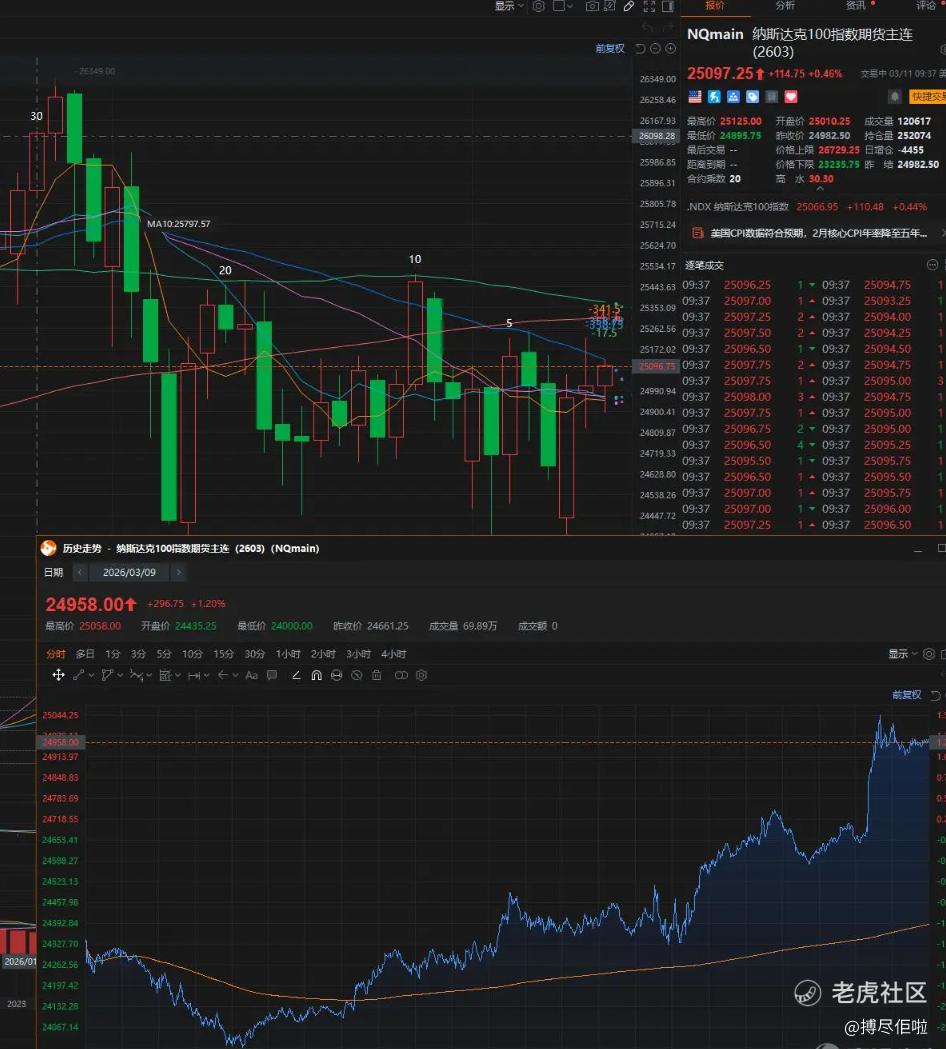The image size is (946, 1049).
Task: Open line tool options dropdown arrow
Action: click(x=91, y=676)
